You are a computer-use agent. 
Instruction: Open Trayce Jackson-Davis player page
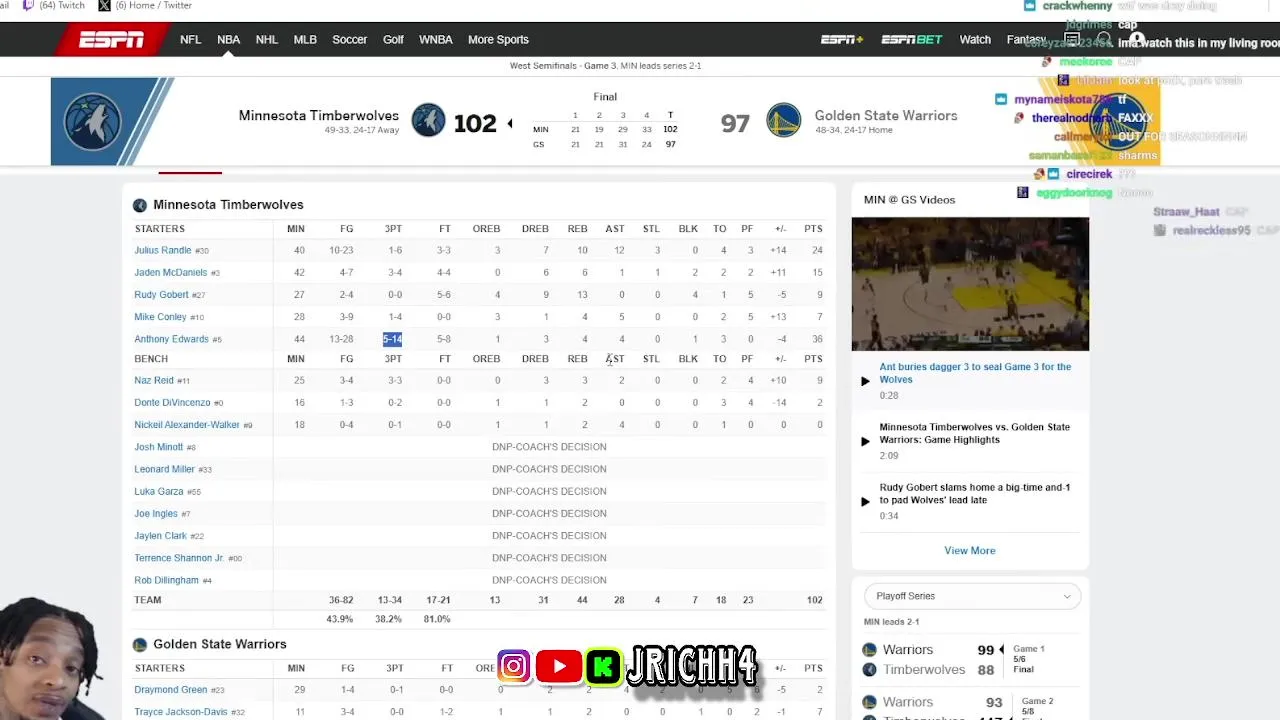180,712
